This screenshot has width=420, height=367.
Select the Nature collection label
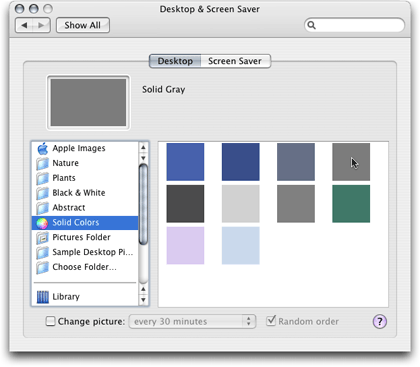click(66, 163)
